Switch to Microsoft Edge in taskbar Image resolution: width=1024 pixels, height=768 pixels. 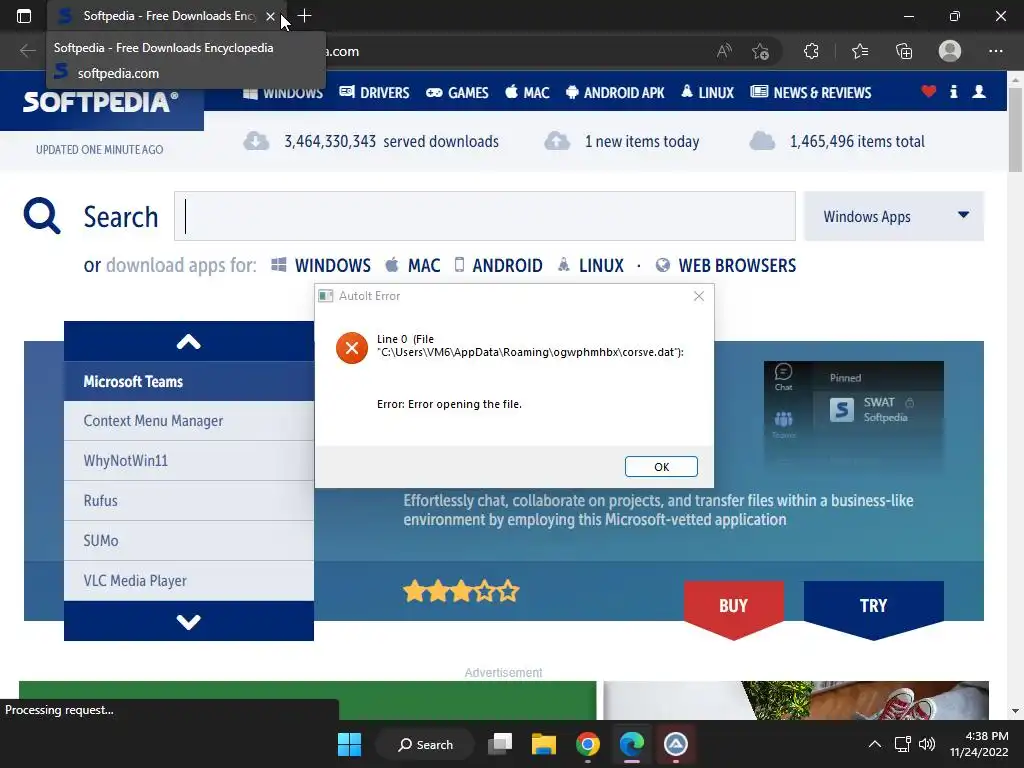click(x=632, y=744)
